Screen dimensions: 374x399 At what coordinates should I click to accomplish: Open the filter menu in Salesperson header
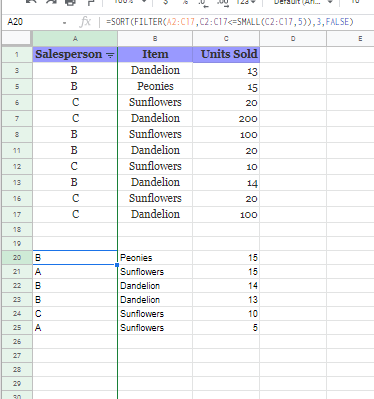click(110, 55)
